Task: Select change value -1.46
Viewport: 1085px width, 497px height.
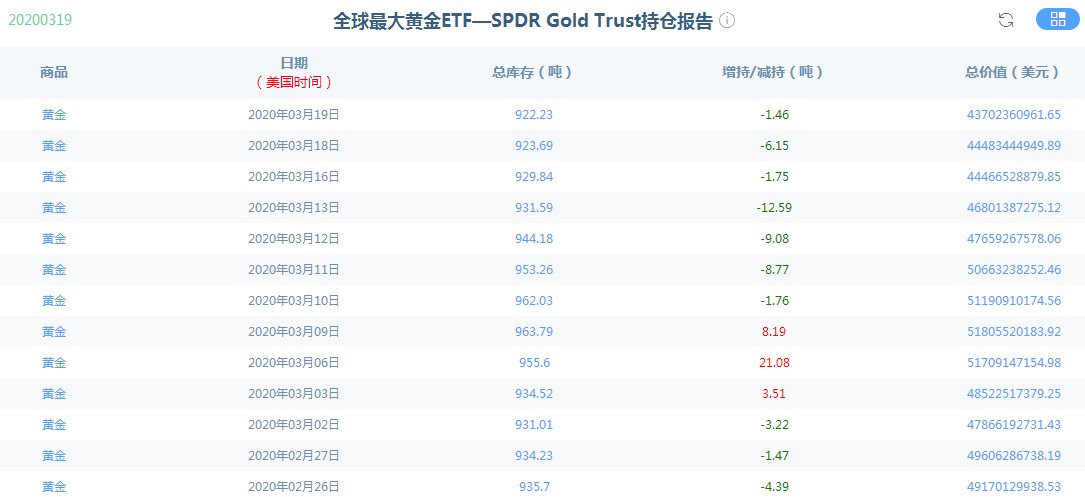Action: tap(774, 115)
